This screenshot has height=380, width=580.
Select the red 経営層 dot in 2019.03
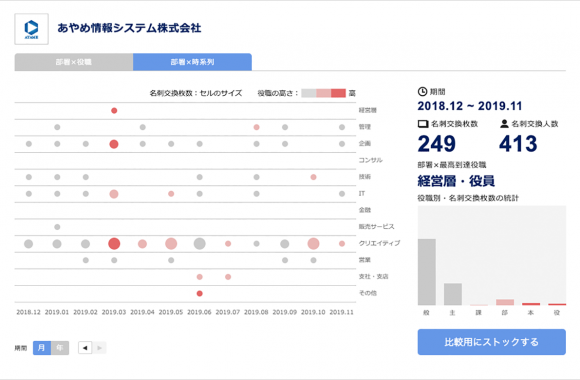point(114,110)
